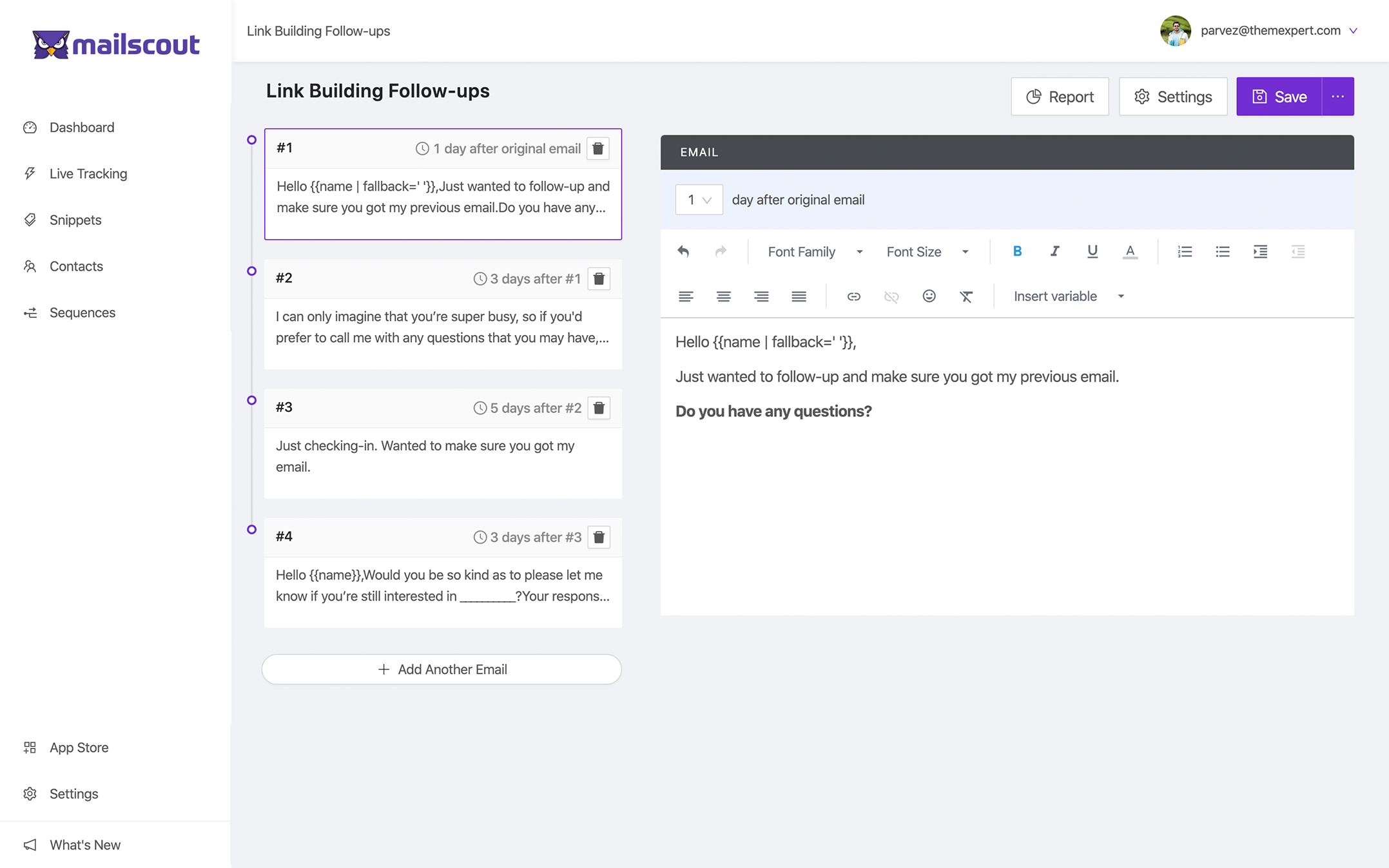Delete follow-up email #2 with trash icon
The image size is (1389, 868).
click(x=599, y=278)
